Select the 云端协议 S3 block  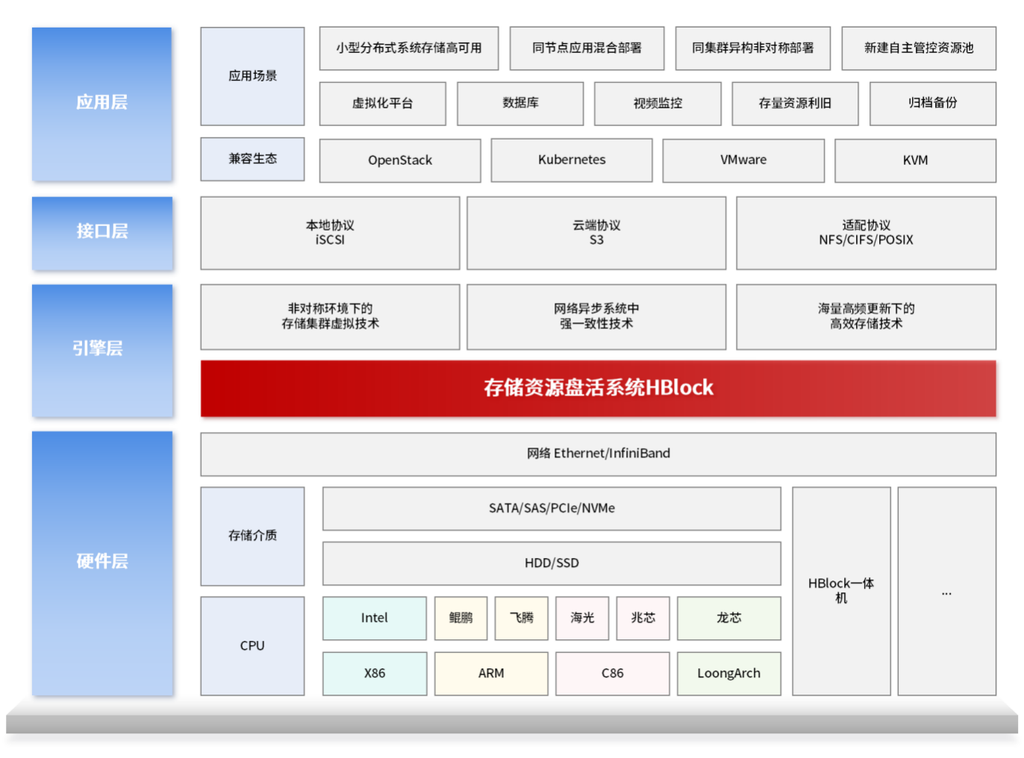pos(596,233)
